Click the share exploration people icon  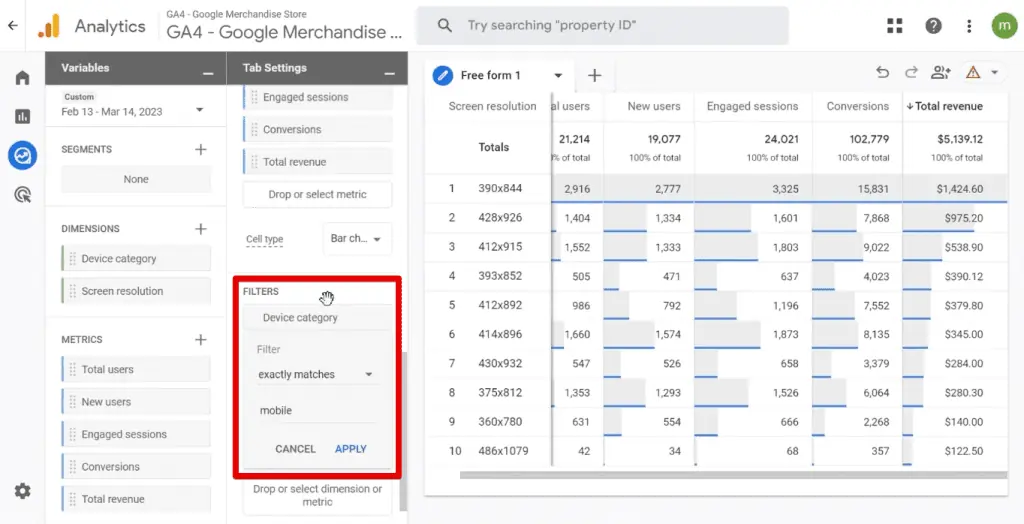tap(940, 73)
